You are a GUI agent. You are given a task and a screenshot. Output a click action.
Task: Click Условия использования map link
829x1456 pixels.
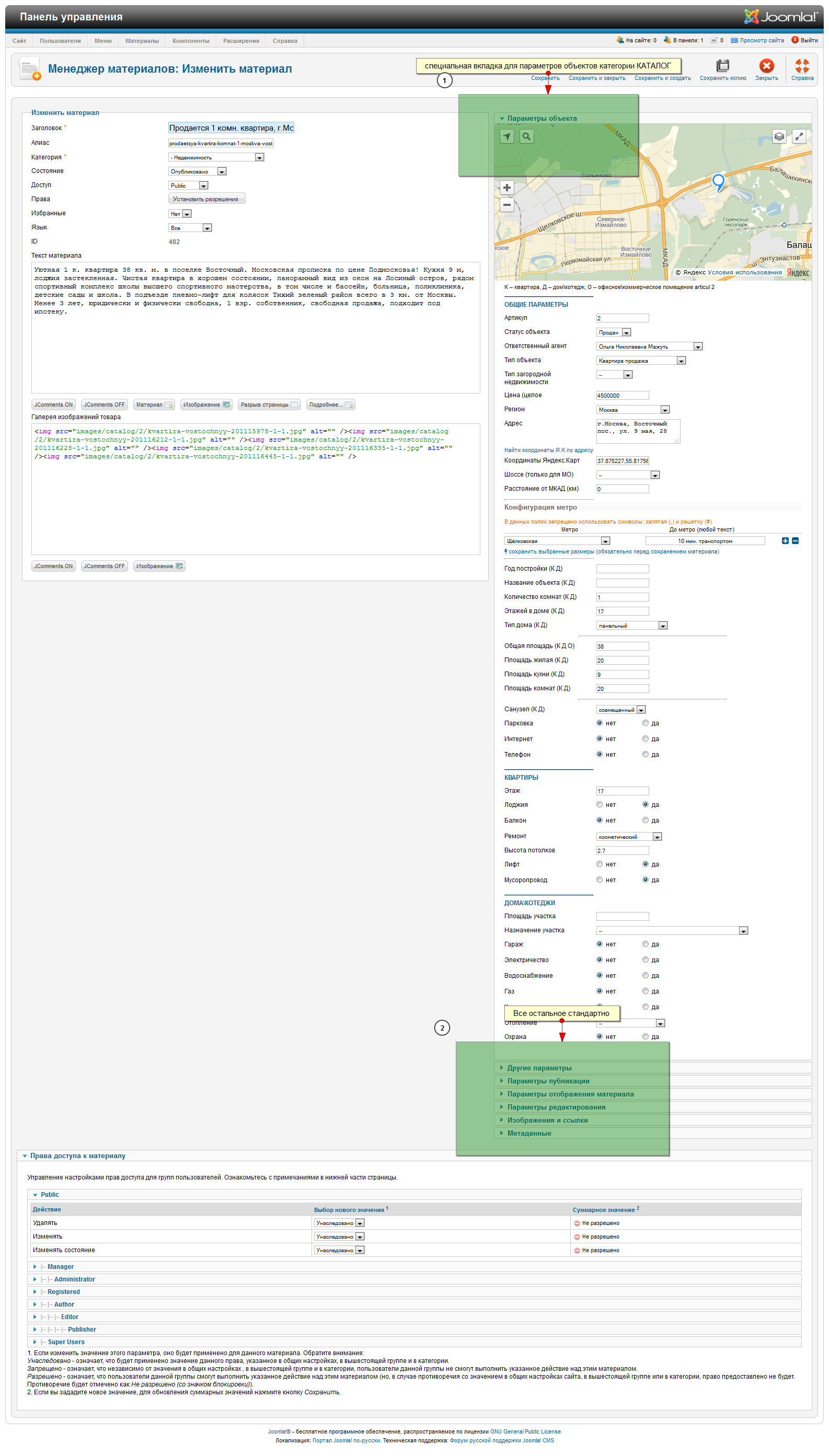745,273
